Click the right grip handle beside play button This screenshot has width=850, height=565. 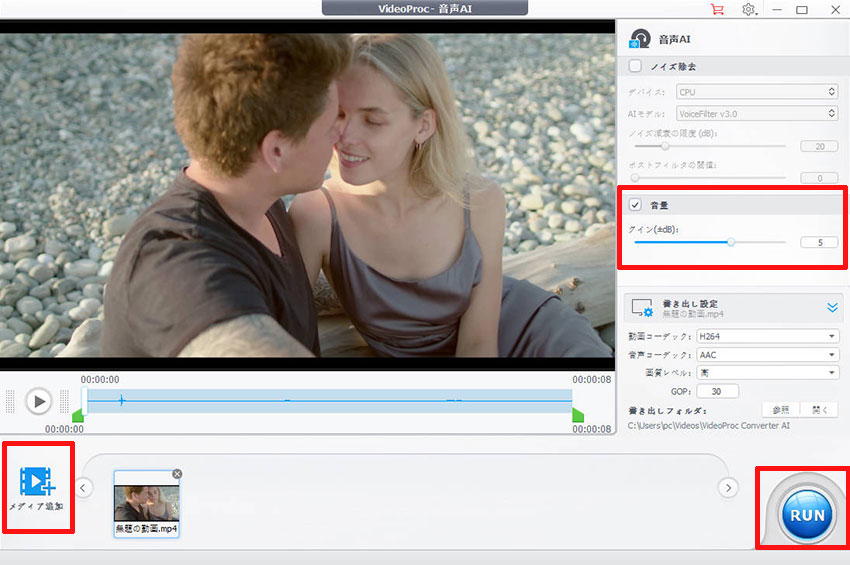point(65,401)
